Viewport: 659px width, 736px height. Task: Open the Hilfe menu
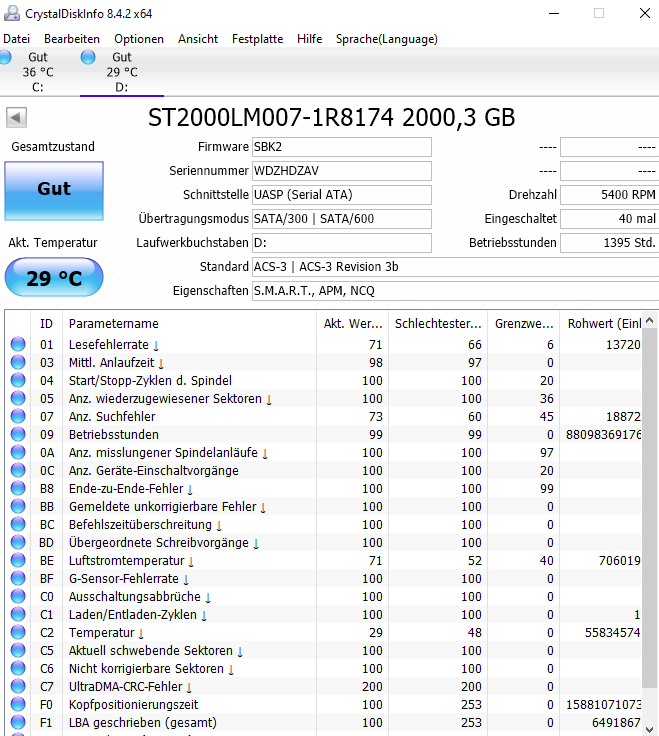coord(309,39)
